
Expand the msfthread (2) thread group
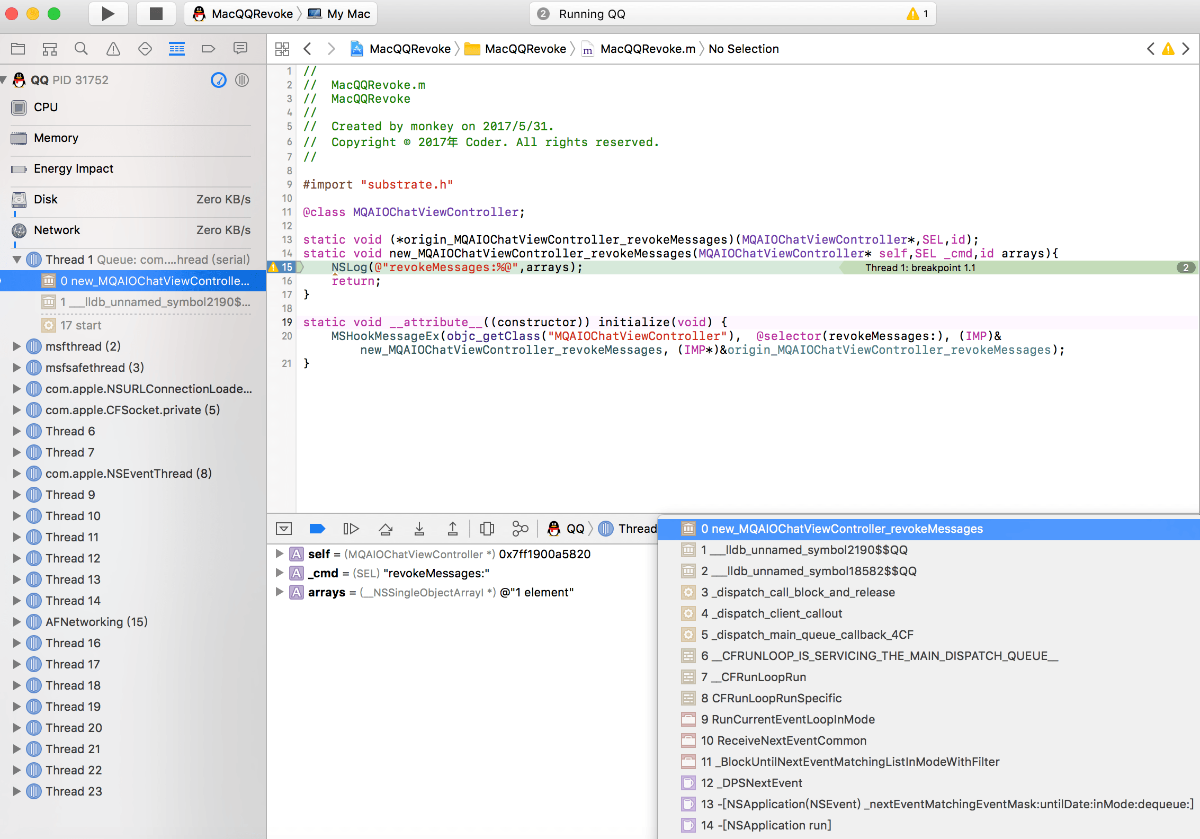tap(17, 347)
